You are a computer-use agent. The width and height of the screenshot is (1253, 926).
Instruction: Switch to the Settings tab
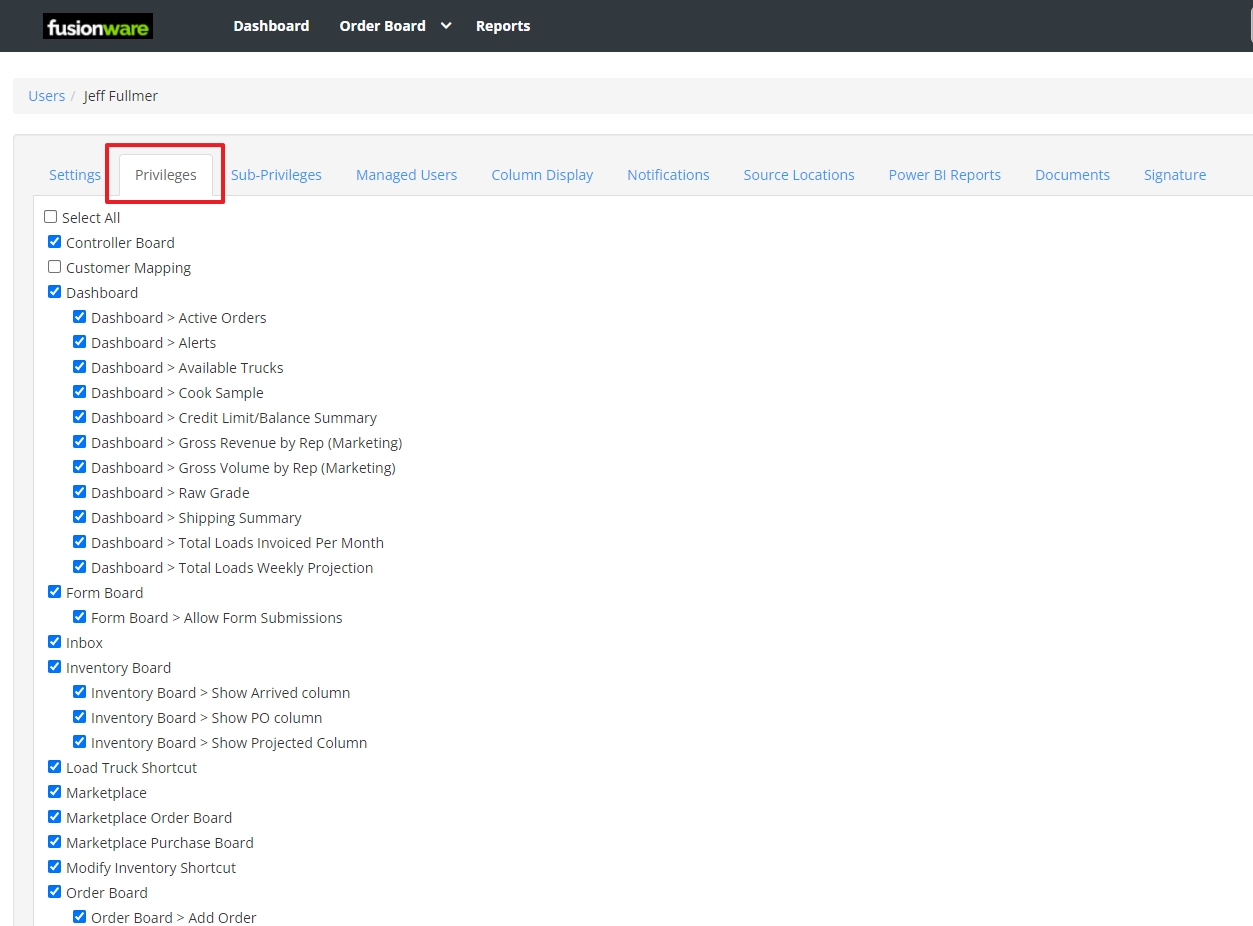[74, 174]
